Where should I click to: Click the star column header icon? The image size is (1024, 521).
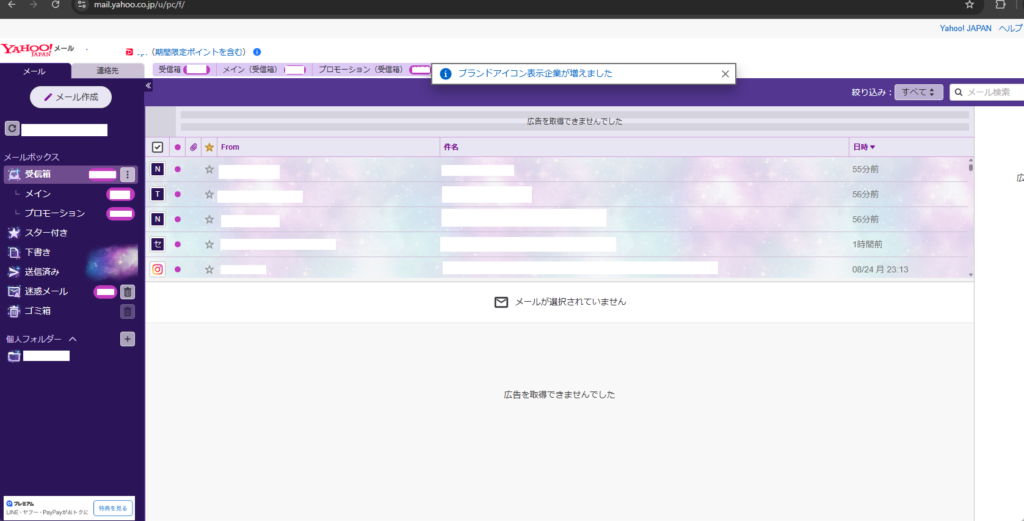coord(209,148)
